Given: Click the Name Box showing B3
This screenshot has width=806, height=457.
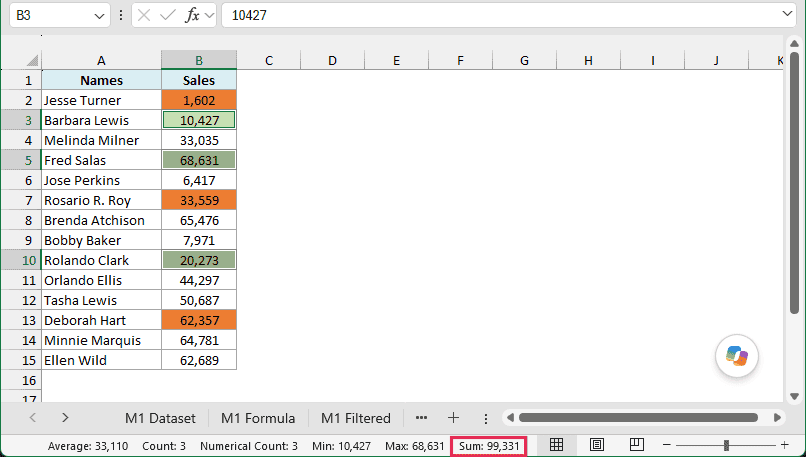Looking at the screenshot, I should (60, 15).
